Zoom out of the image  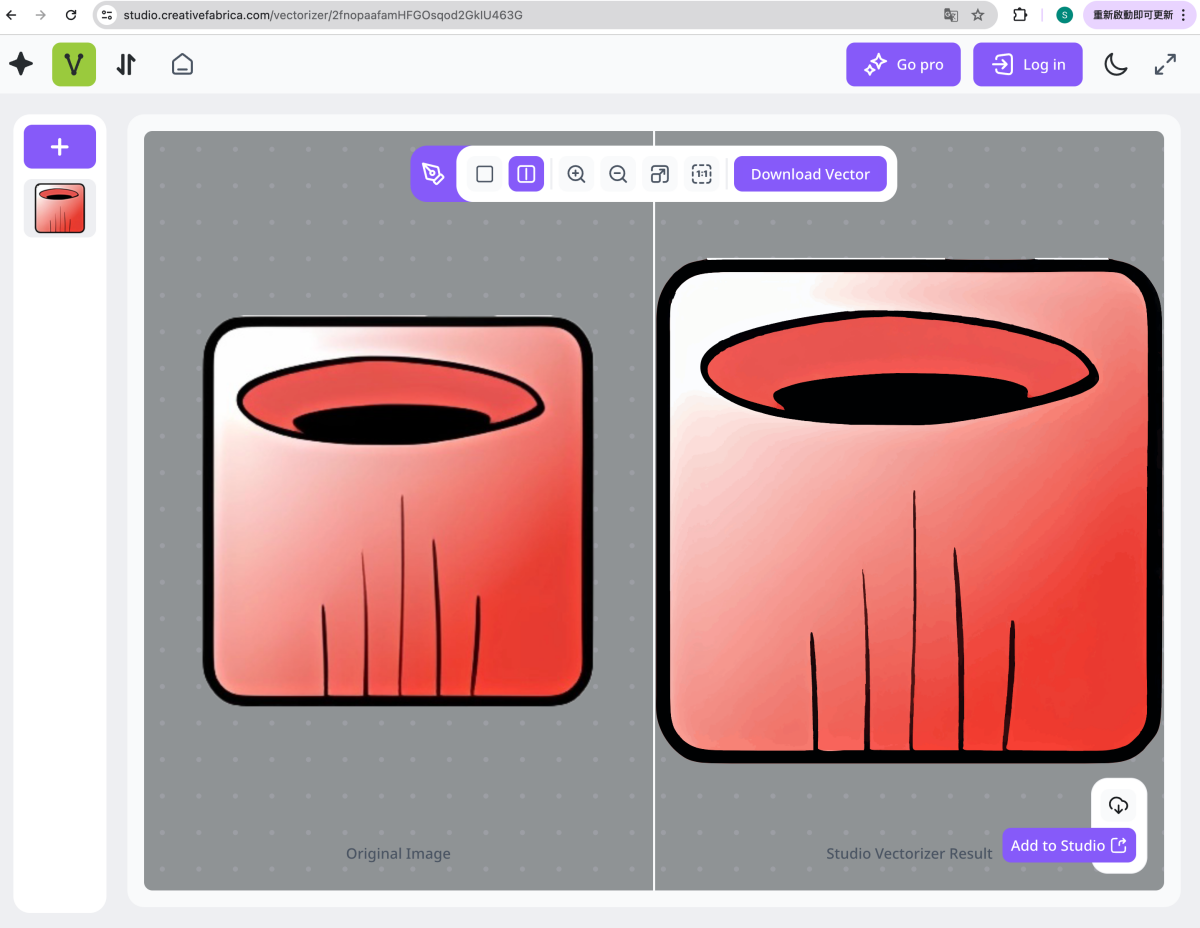click(x=618, y=174)
